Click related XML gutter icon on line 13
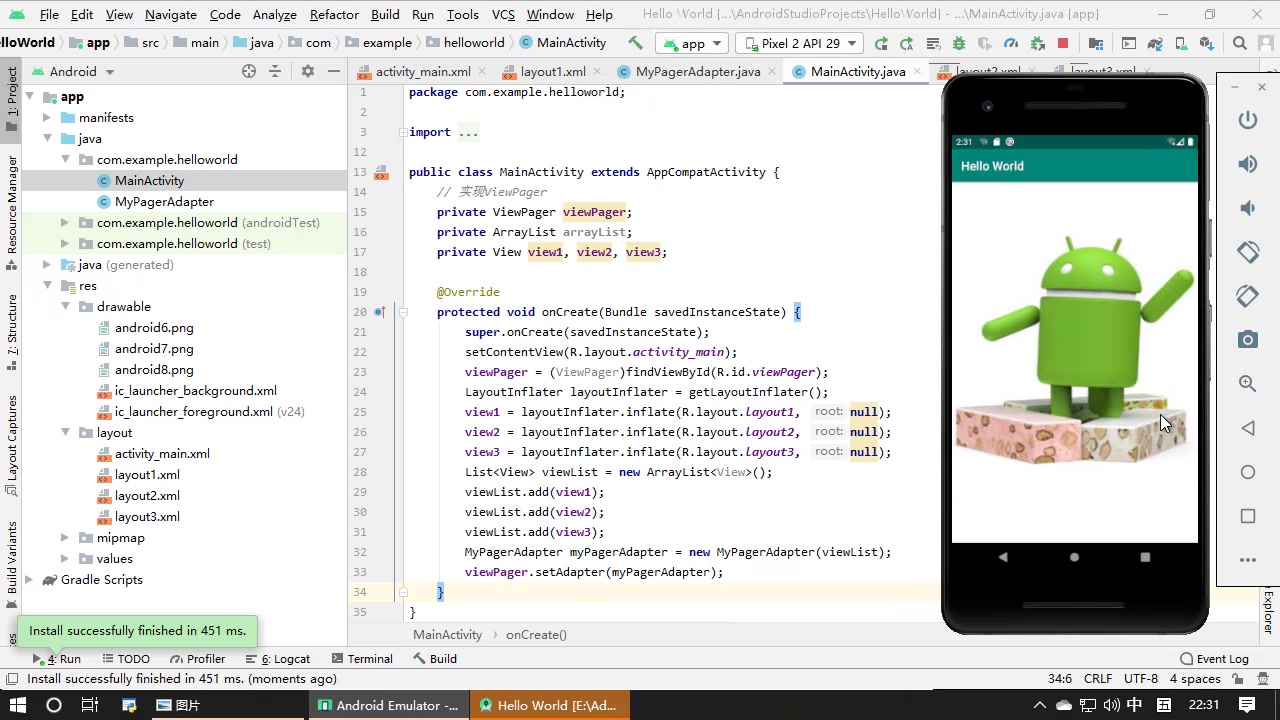1280x720 pixels. [381, 172]
